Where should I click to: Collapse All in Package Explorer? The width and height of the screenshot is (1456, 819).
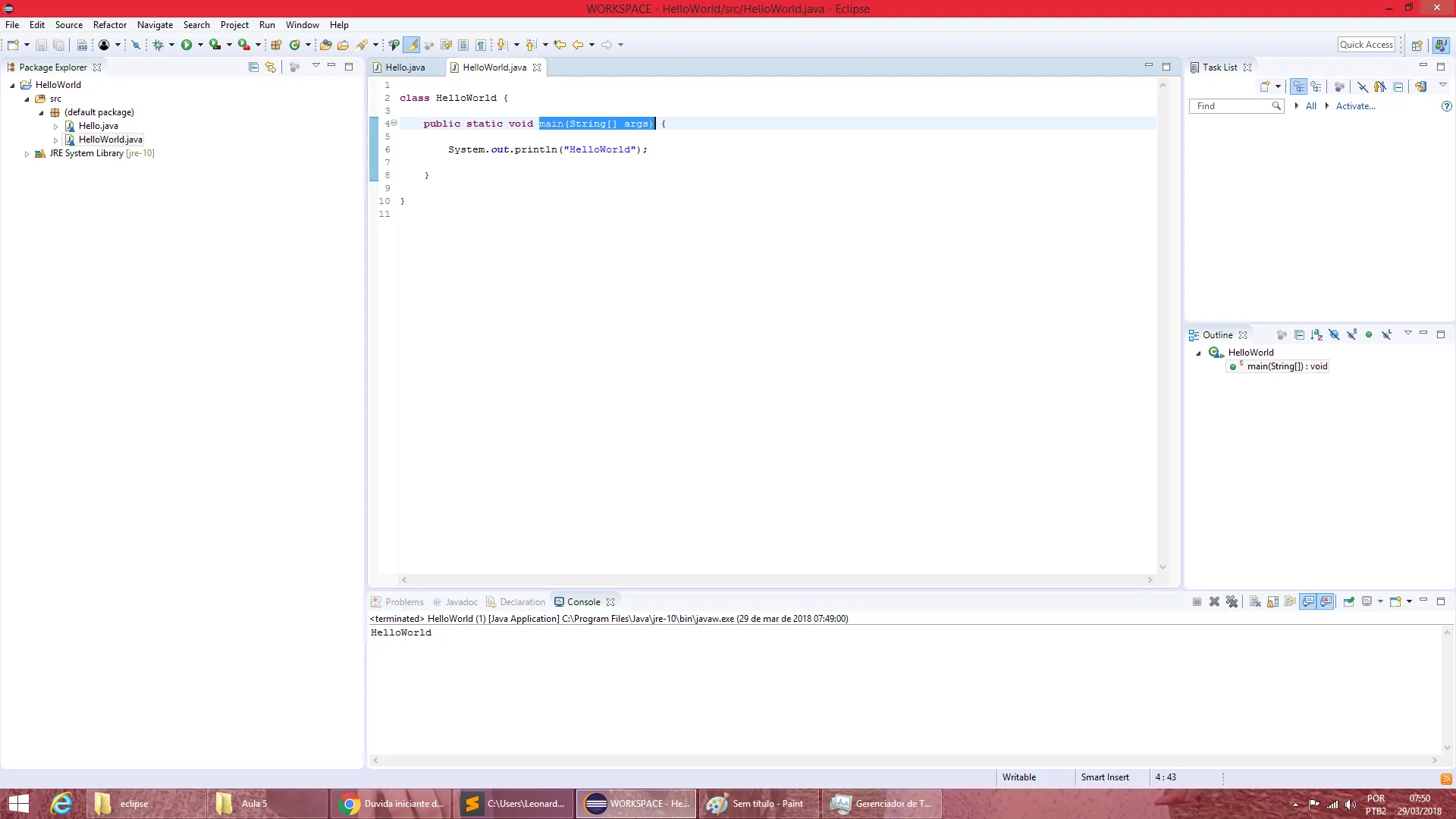pyautogui.click(x=253, y=67)
